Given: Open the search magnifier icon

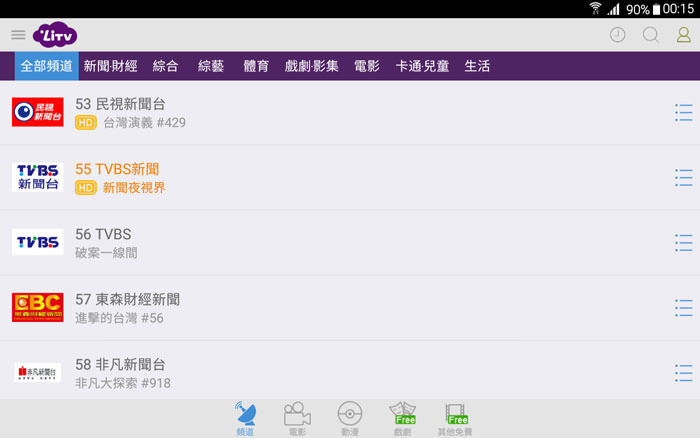Looking at the screenshot, I should click(x=651, y=35).
